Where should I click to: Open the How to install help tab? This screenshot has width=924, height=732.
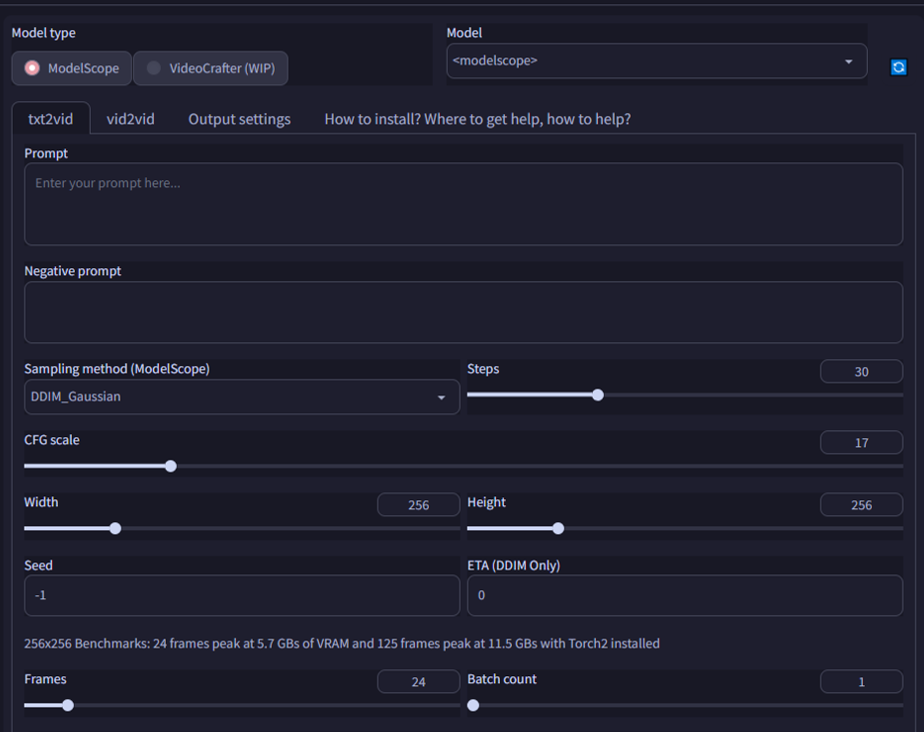click(477, 119)
